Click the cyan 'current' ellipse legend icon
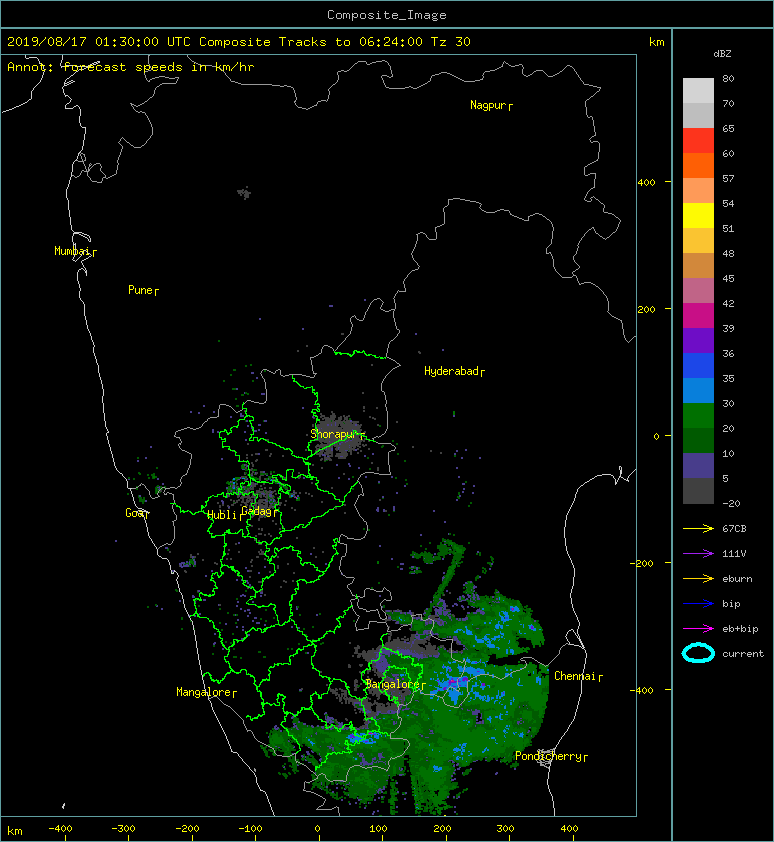 pyautogui.click(x=698, y=654)
